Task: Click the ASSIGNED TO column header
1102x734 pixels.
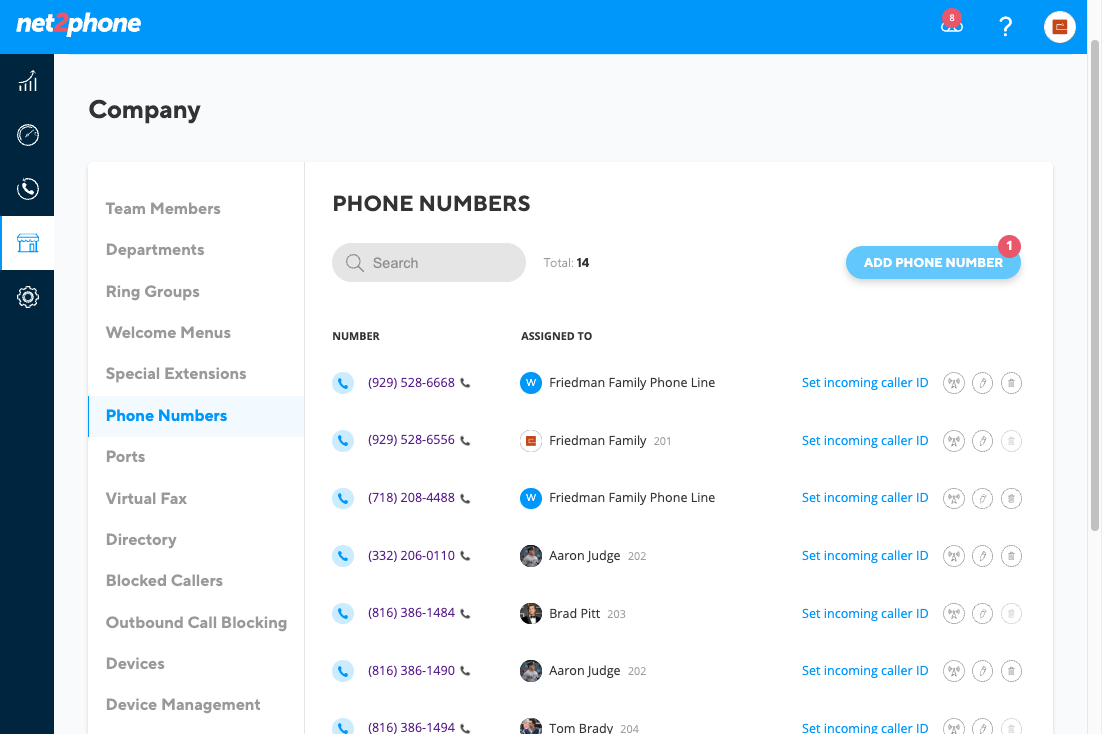Action: [x=556, y=336]
